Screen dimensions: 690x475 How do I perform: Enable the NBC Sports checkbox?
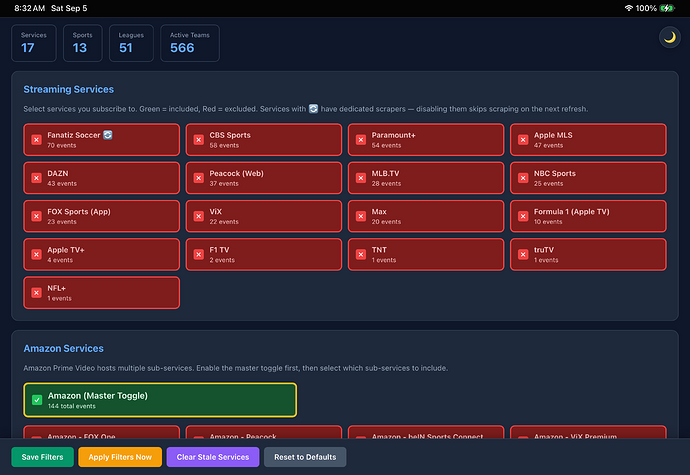[523, 178]
